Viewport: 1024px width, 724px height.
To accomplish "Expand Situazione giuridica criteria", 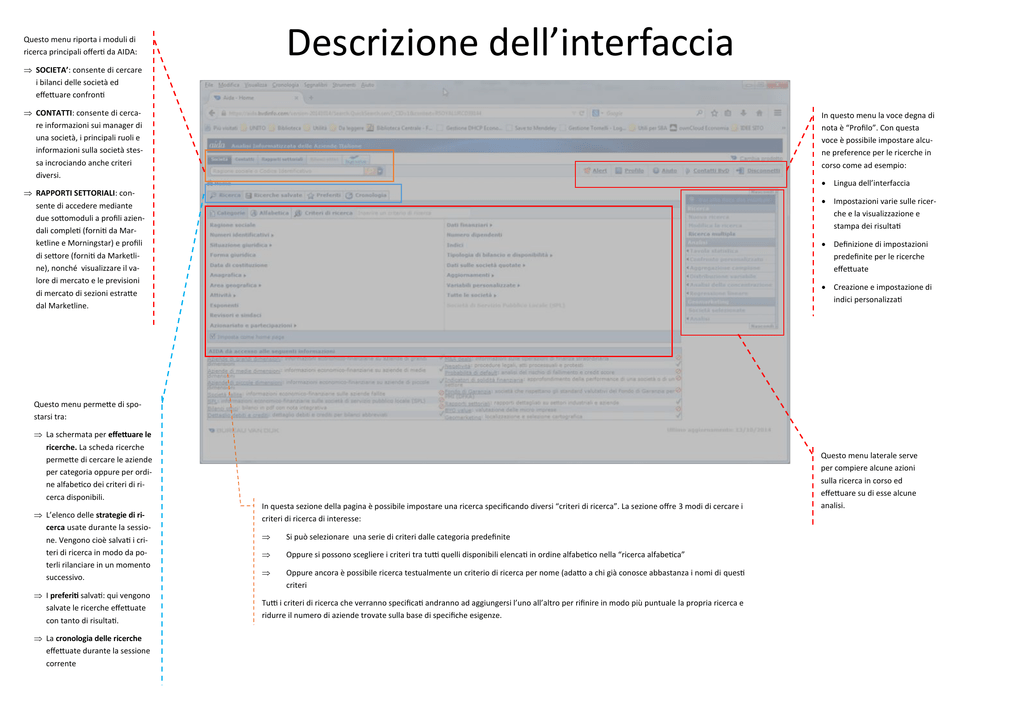I will pyautogui.click(x=240, y=245).
